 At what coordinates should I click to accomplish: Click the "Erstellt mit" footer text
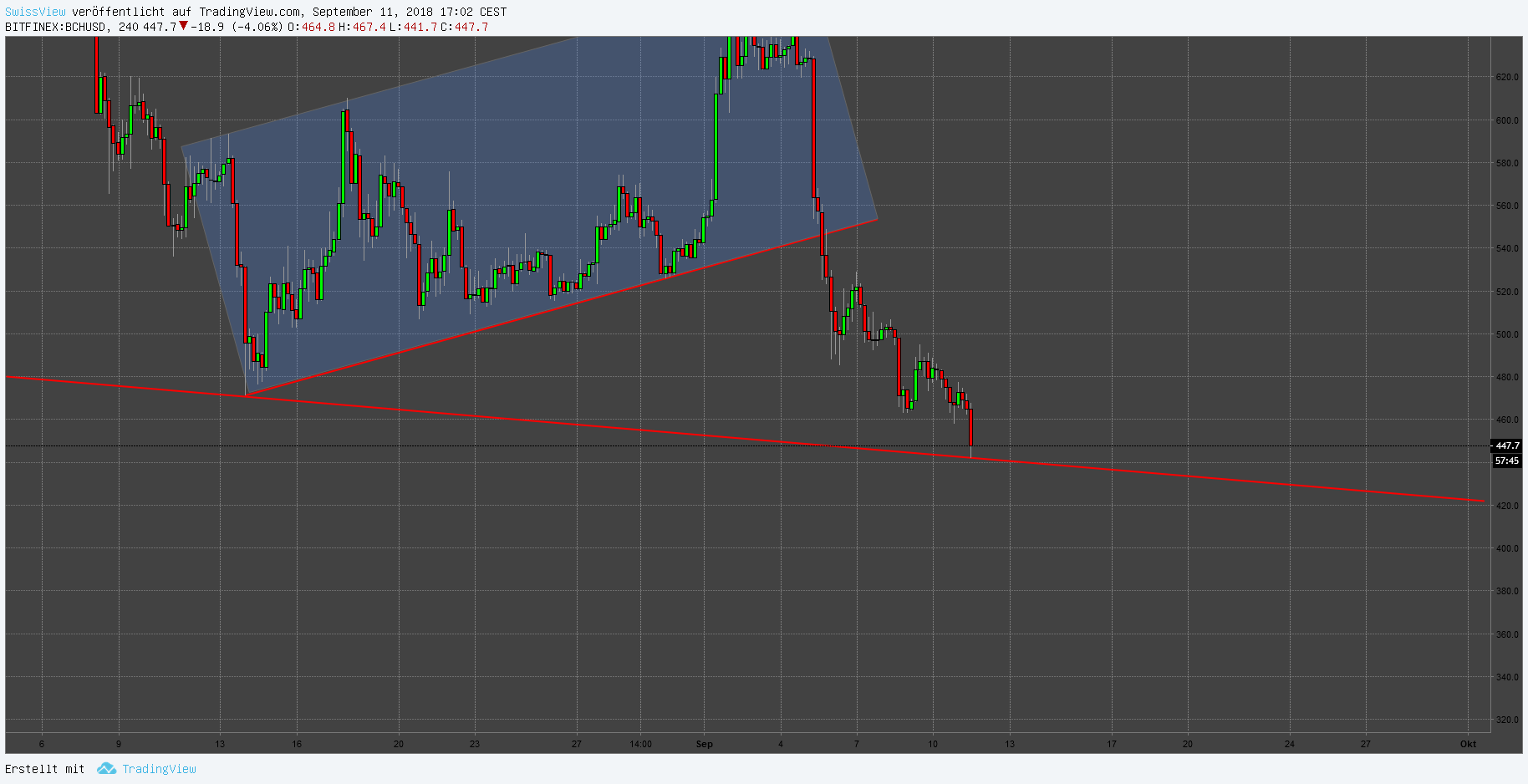(x=45, y=769)
